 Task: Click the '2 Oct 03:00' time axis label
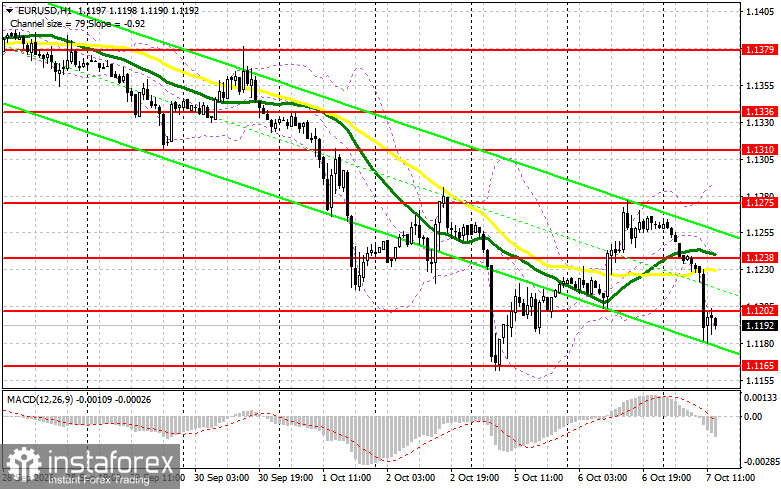(x=411, y=478)
